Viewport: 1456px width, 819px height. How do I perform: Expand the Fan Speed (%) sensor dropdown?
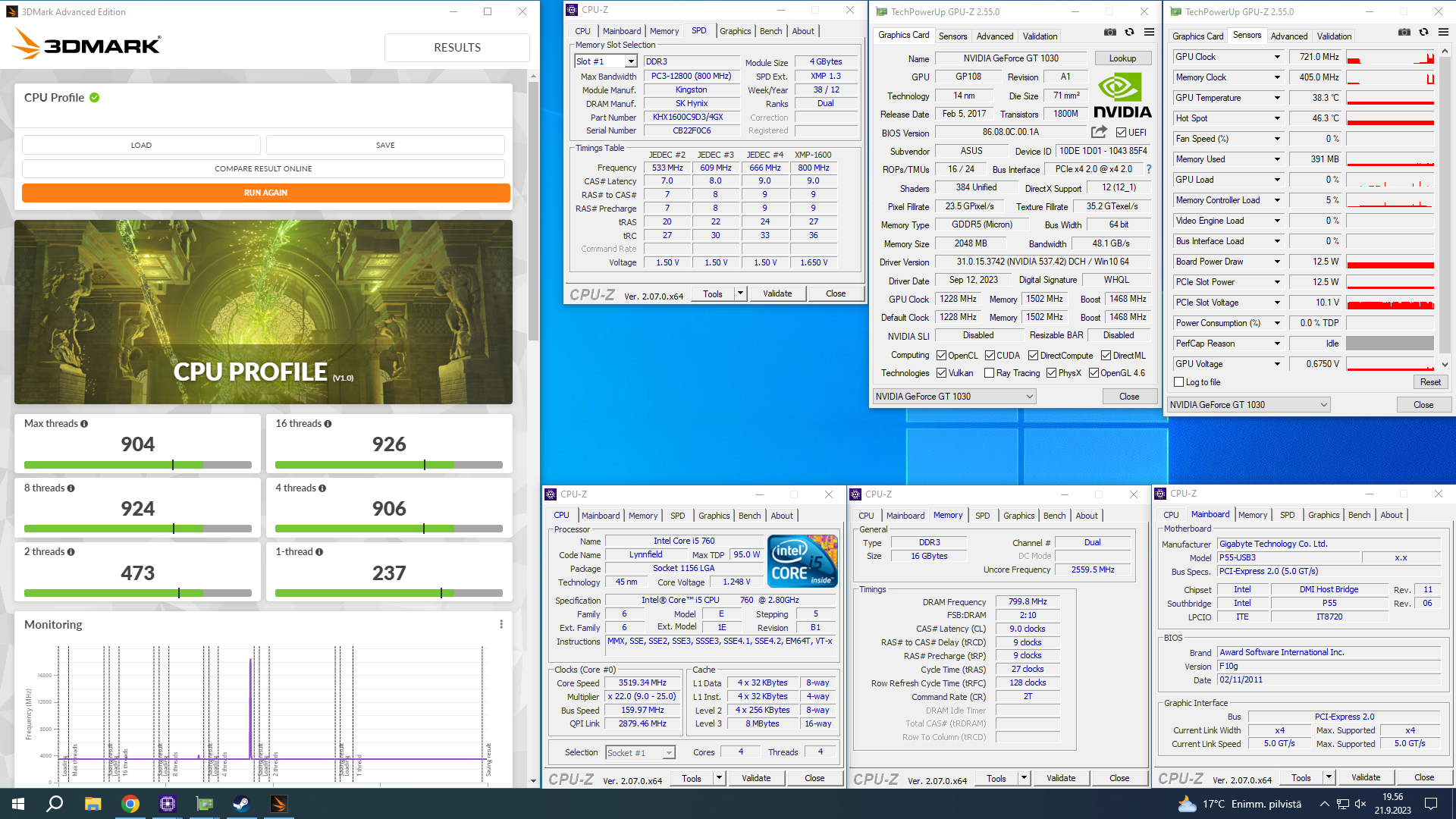pos(1277,139)
